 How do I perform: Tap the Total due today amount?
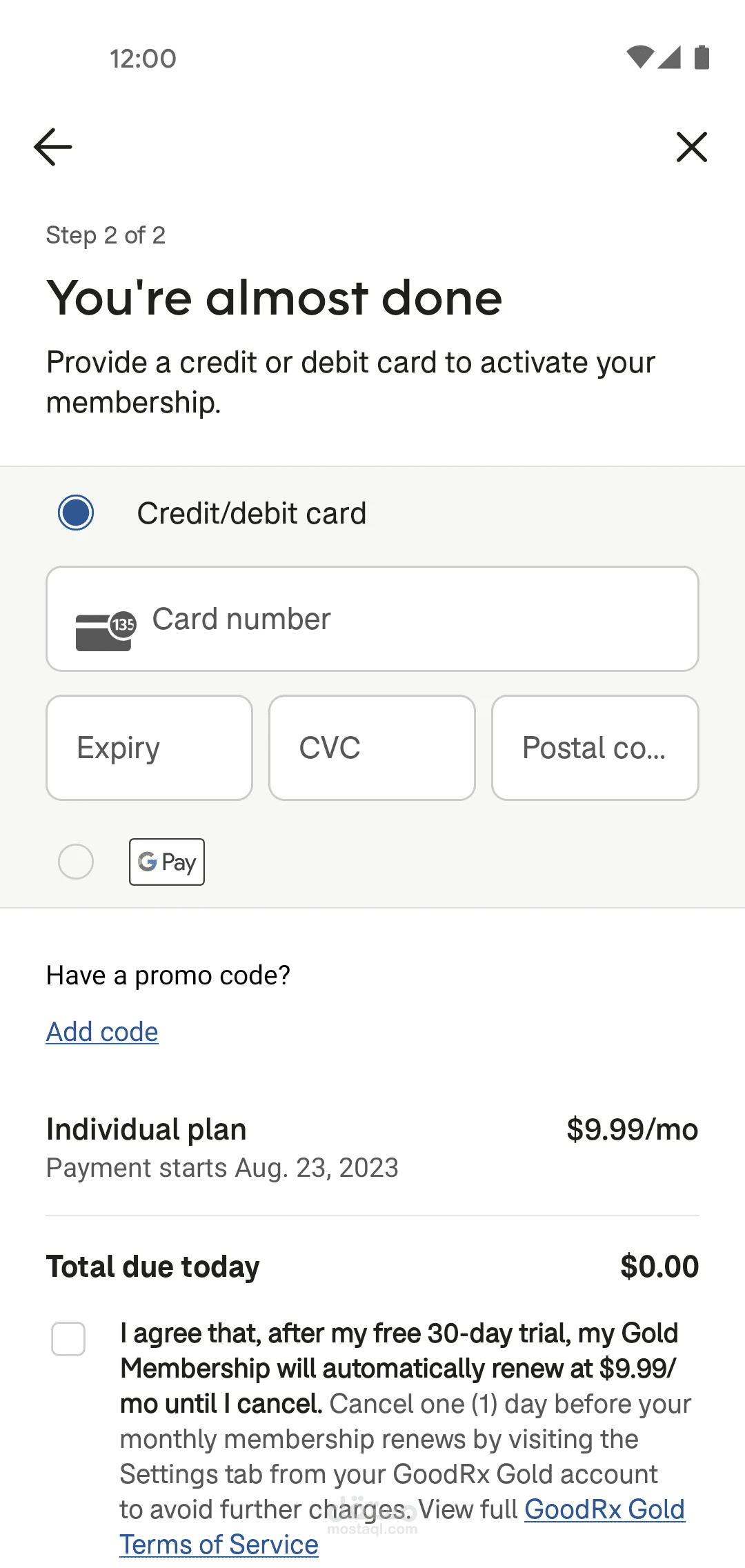tap(659, 1267)
